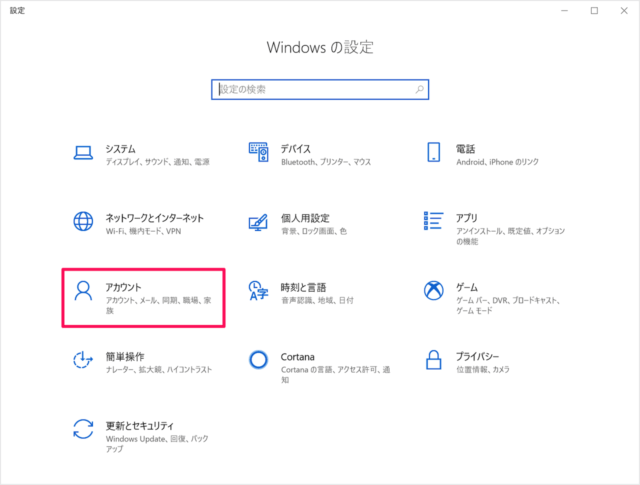The width and height of the screenshot is (640, 485).
Task: Maximize the 設定 window
Action: point(594,11)
